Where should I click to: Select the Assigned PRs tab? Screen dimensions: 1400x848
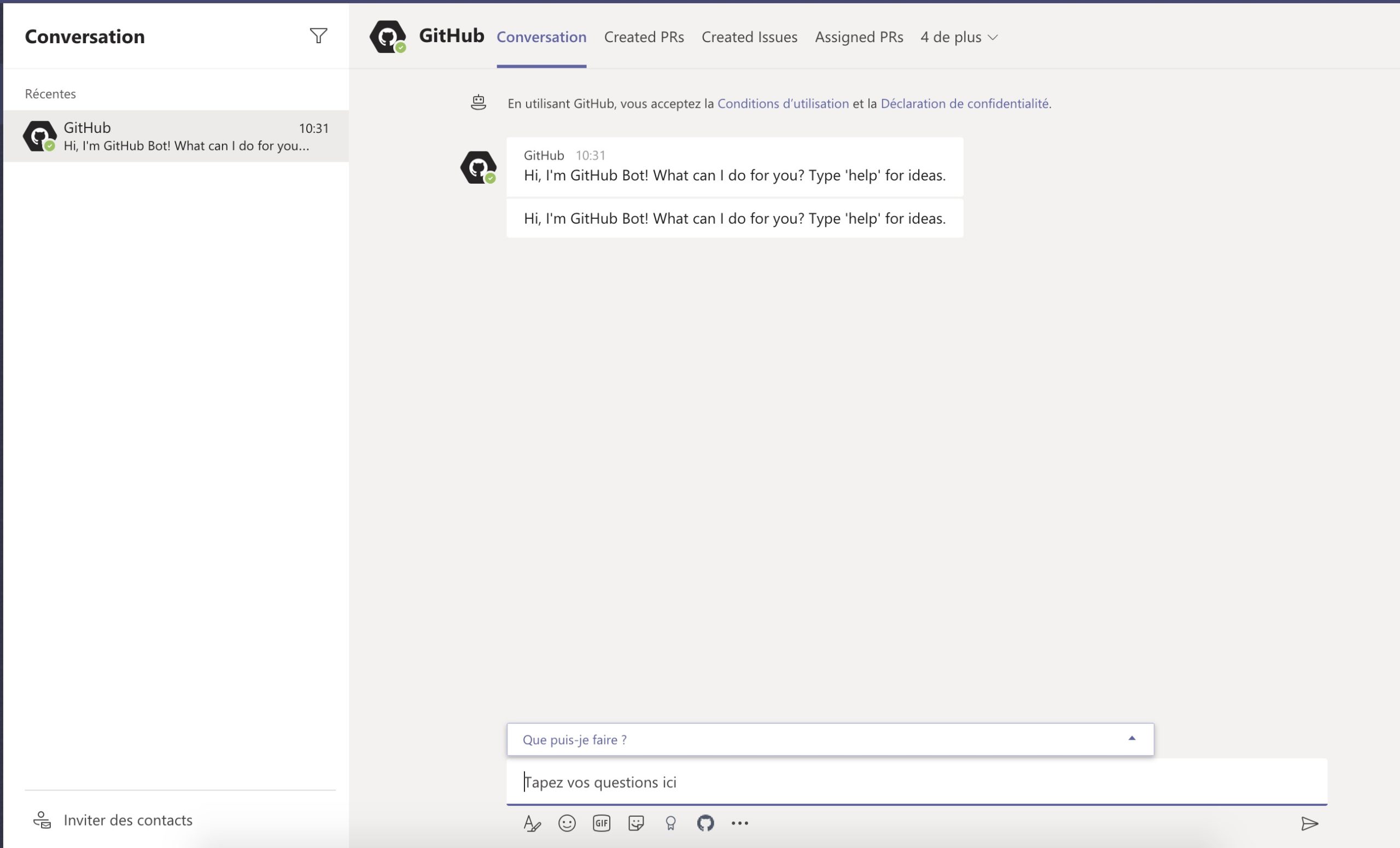859,37
